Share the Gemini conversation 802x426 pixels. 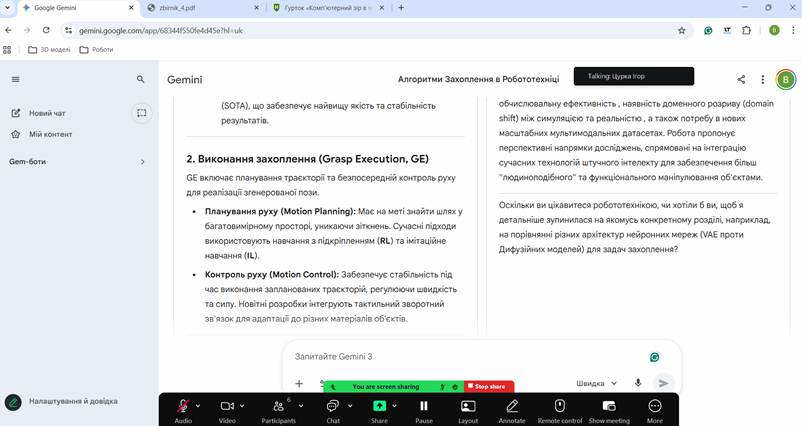pos(741,79)
